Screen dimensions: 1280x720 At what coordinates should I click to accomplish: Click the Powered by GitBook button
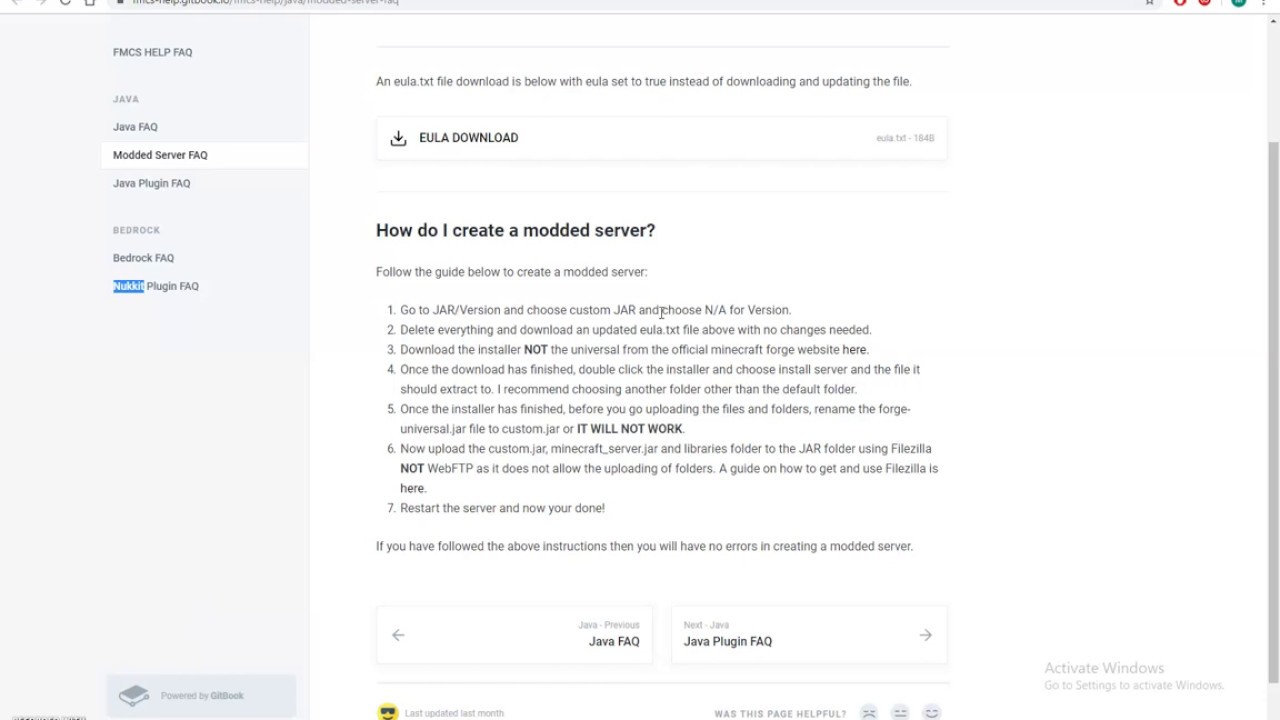[x=201, y=696]
